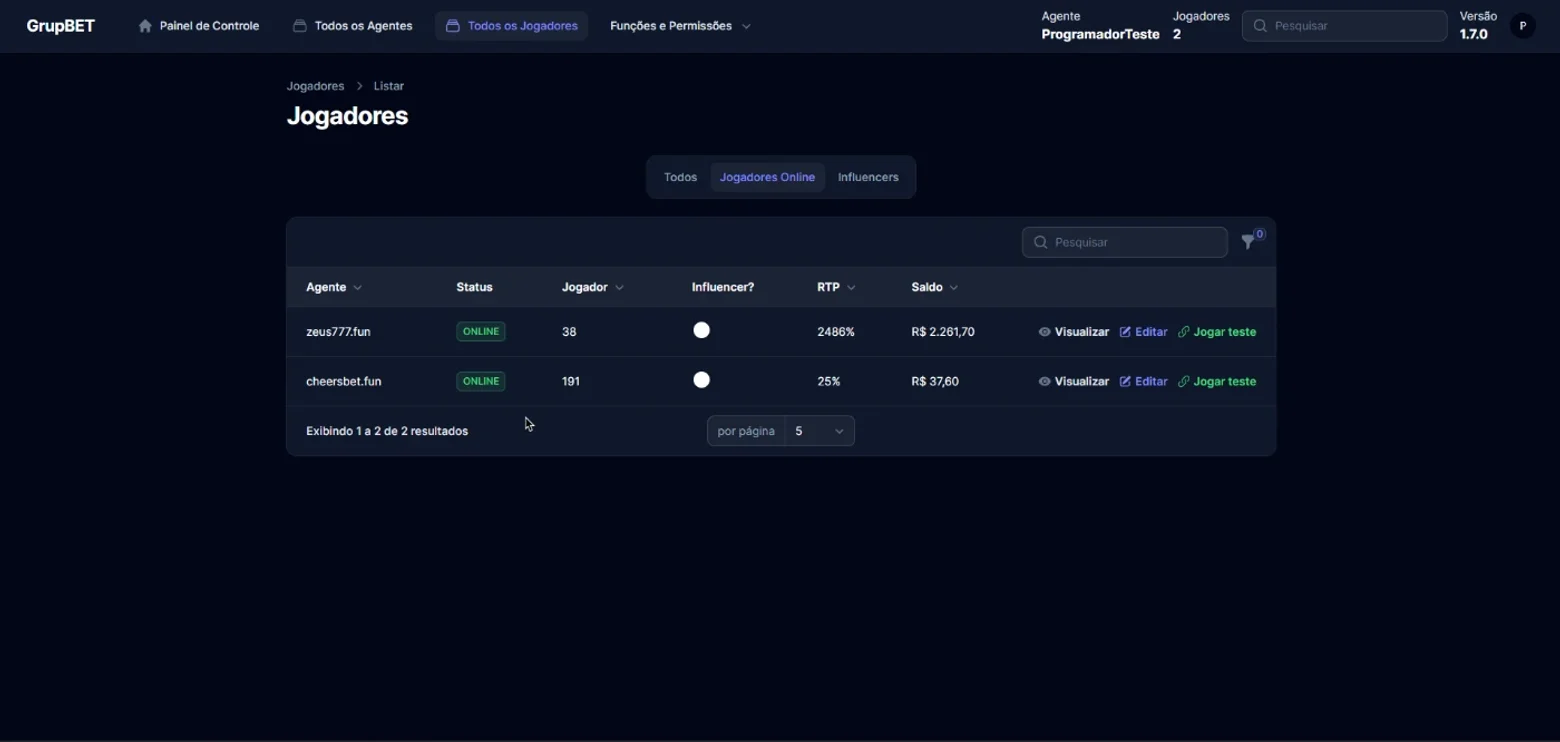Click the home icon for Painel de Controle

tap(145, 26)
